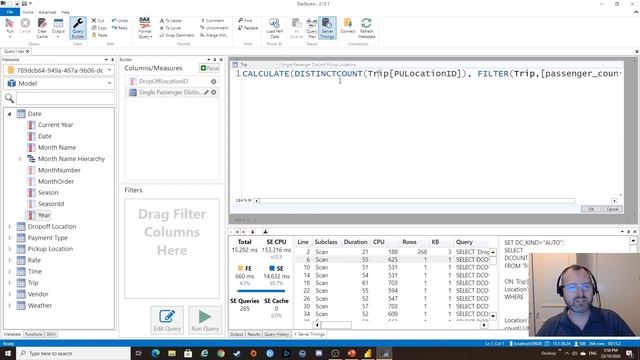Expand the Month Name Hierarchy node
Image resolution: width=640 pixels, height=360 pixels.
(20, 159)
